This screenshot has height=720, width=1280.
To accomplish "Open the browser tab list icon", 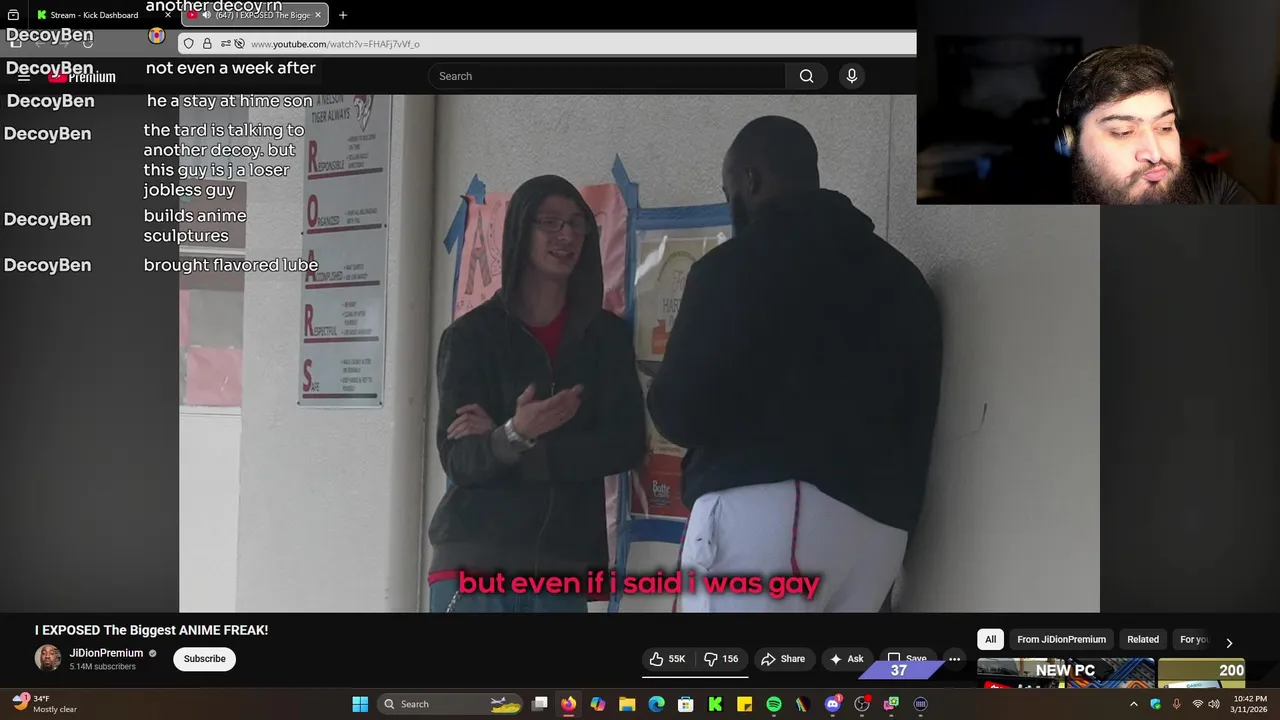I will coord(13,15).
